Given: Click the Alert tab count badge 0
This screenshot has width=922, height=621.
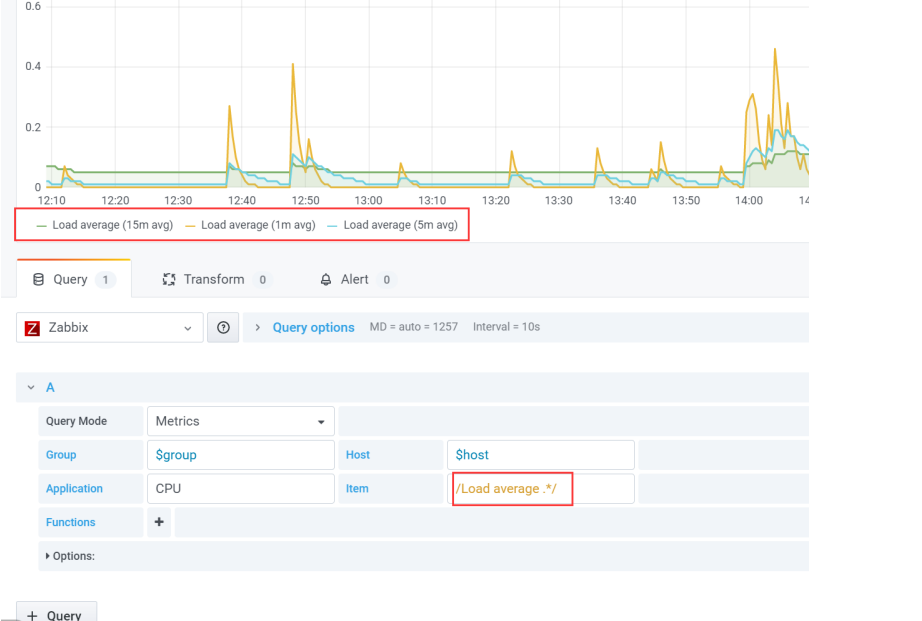Looking at the screenshot, I should [386, 280].
